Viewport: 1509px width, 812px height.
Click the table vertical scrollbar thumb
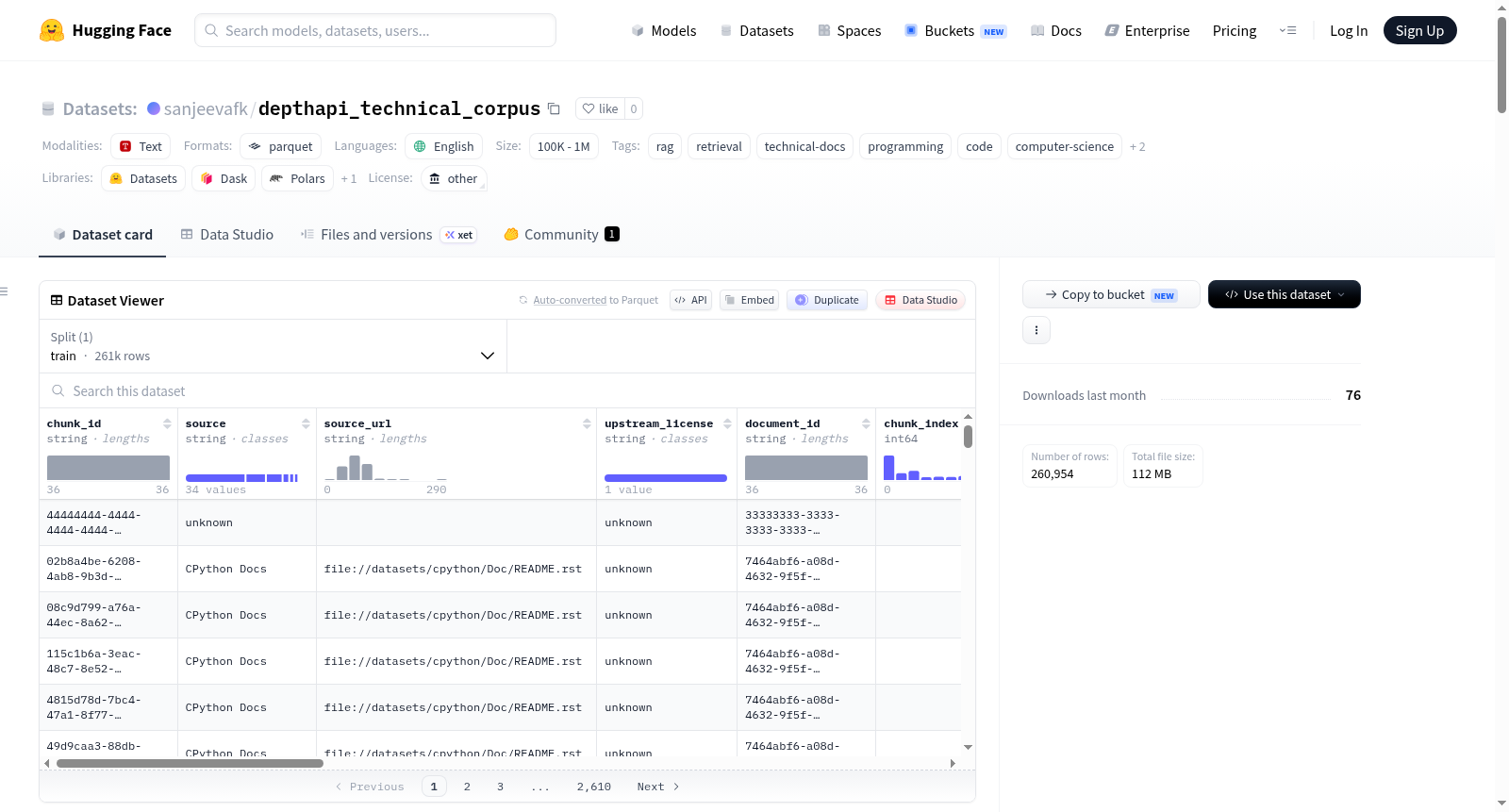[x=968, y=437]
